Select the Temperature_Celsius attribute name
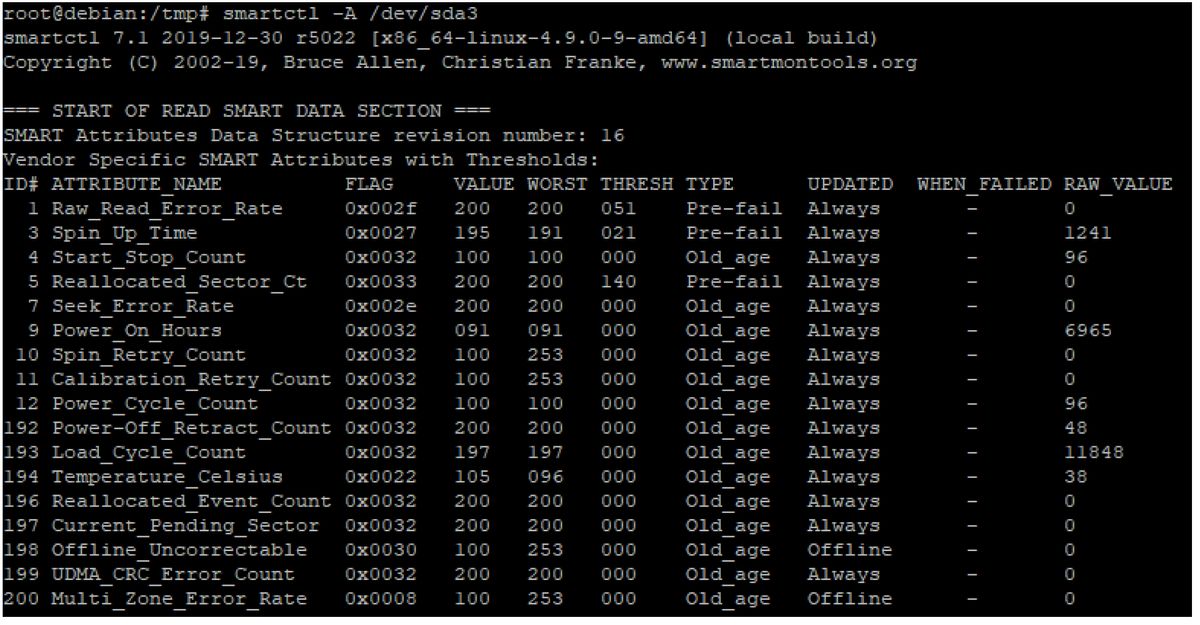This screenshot has width=1200, height=625. [168, 477]
